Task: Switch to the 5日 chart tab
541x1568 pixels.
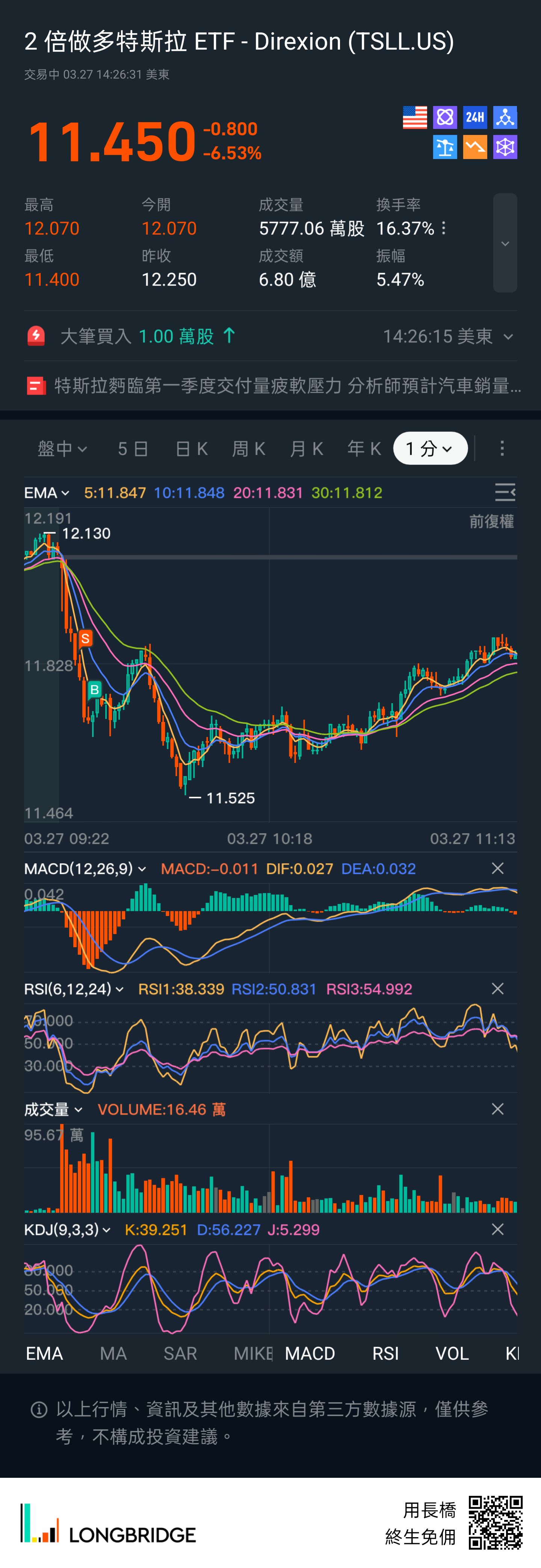Action: [x=133, y=449]
